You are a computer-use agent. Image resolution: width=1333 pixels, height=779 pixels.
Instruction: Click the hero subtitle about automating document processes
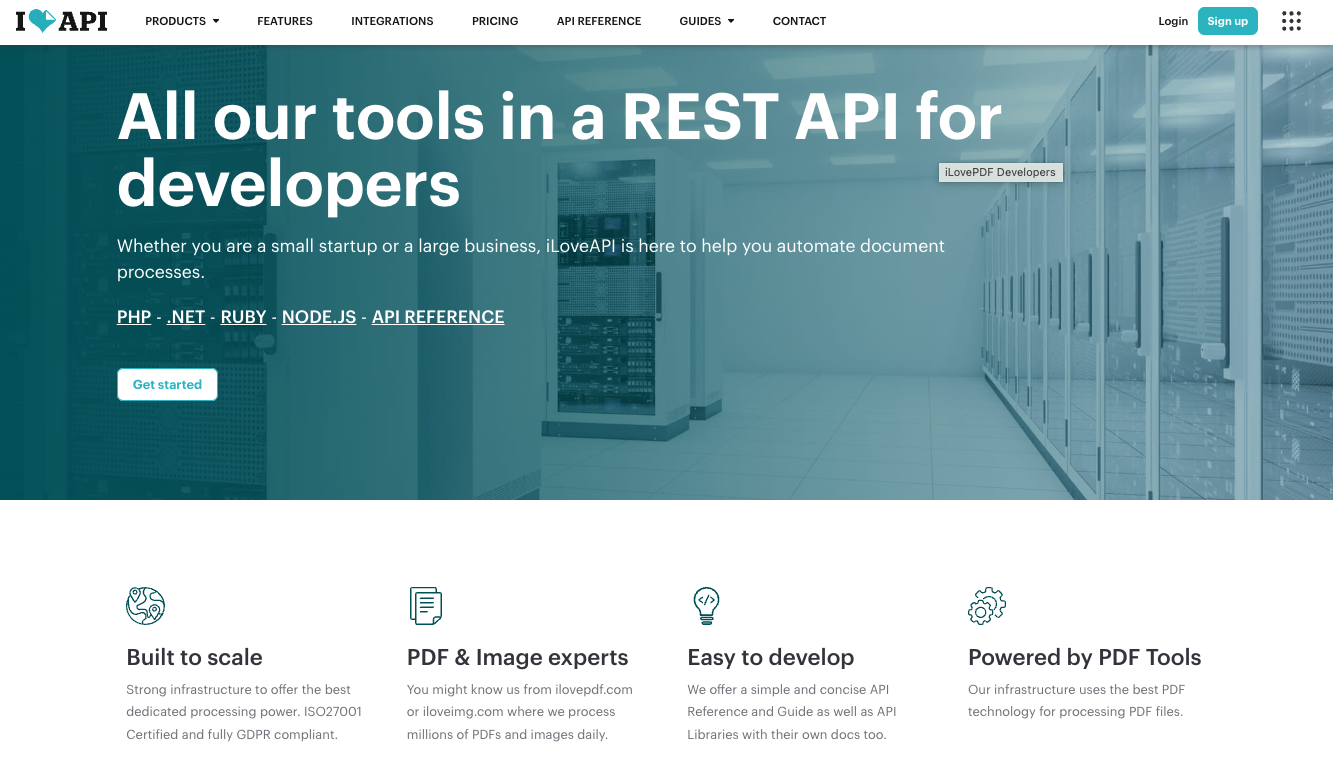[531, 258]
